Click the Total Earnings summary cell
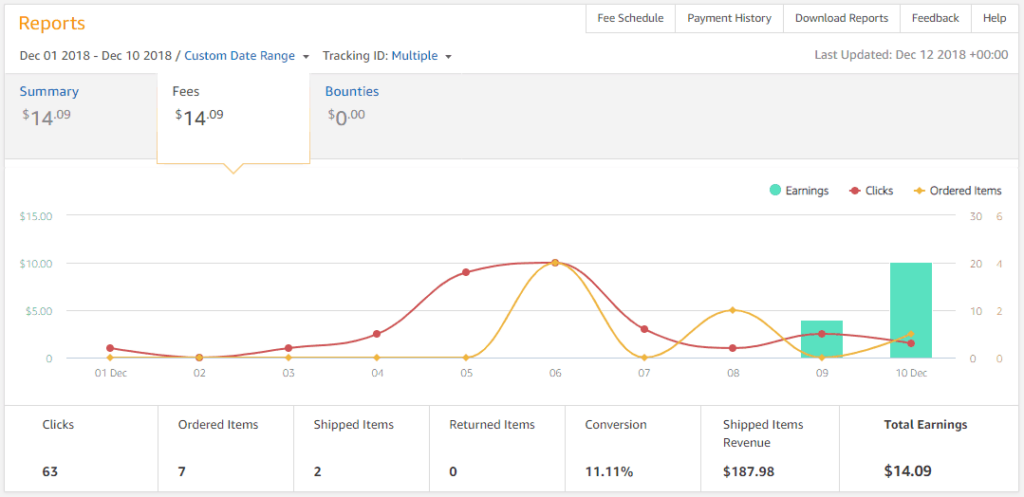Screen dimensions: 1024x497 click(925, 448)
